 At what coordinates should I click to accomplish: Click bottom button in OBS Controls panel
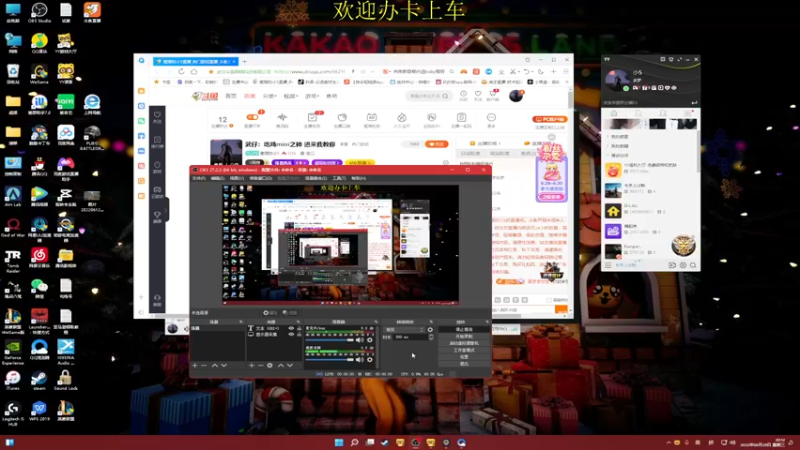click(x=464, y=364)
